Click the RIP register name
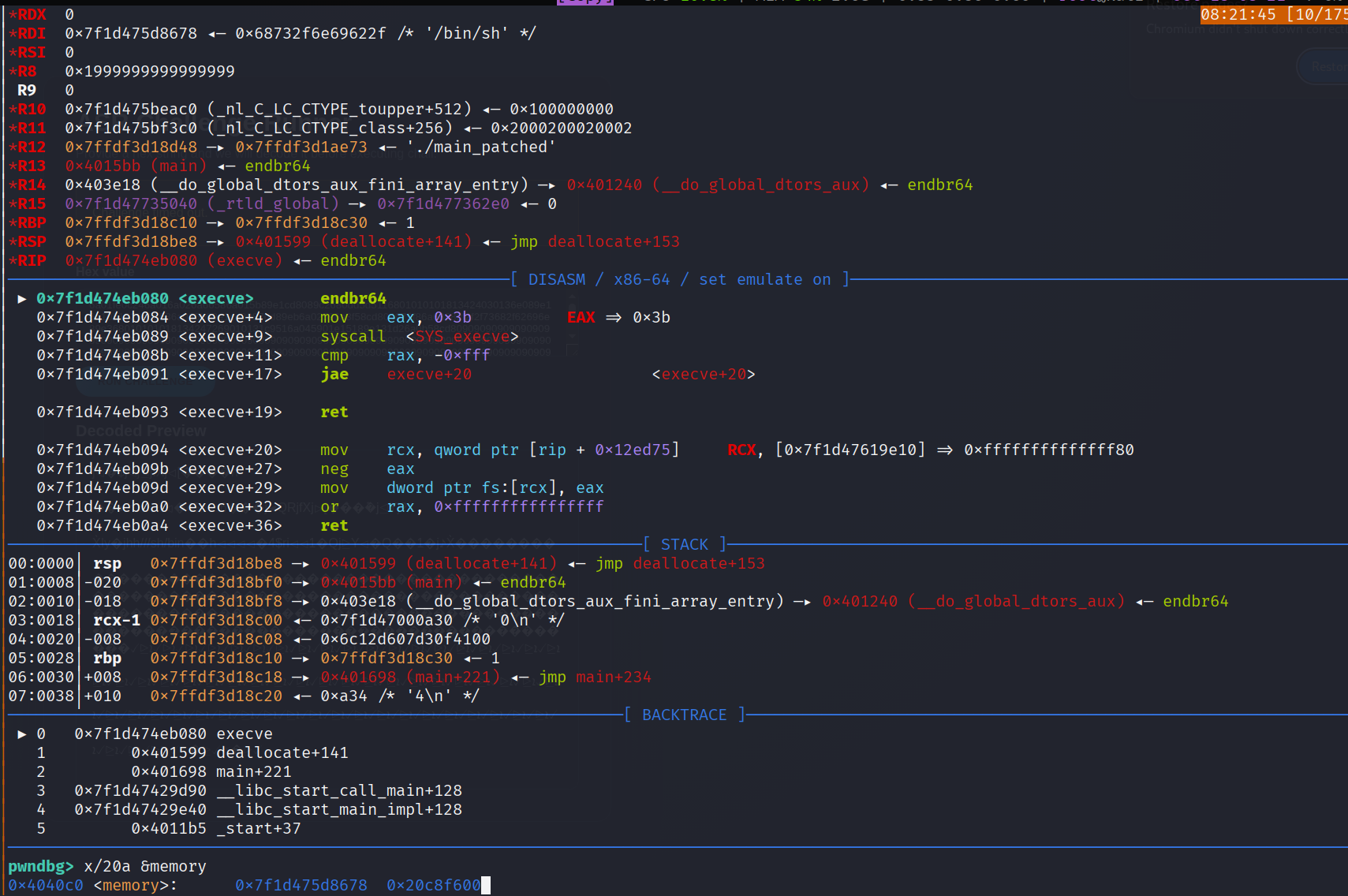1348x896 pixels. (x=32, y=261)
